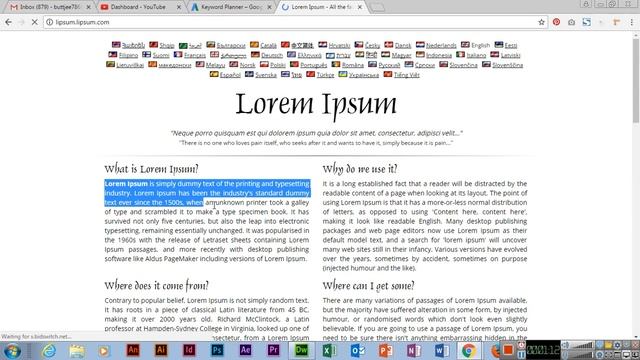This screenshot has width=640, height=360.
Task: Click the 'Why do we use it?' heading
Action: (360, 169)
